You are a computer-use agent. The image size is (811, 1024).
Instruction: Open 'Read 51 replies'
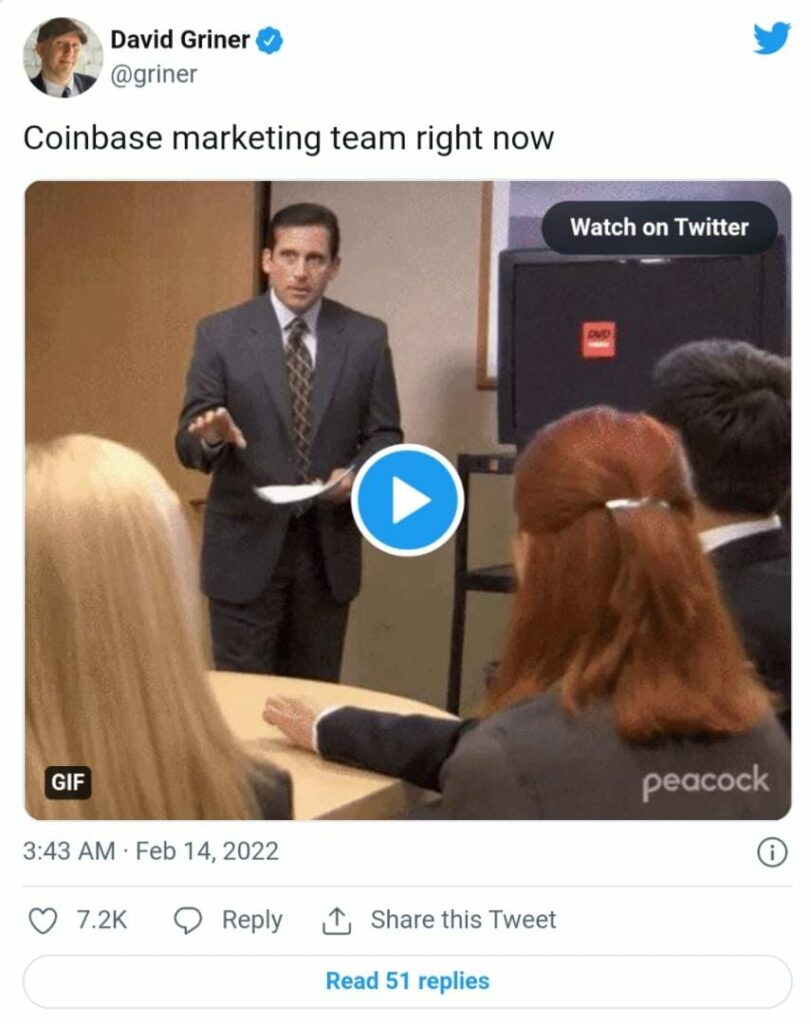point(407,981)
